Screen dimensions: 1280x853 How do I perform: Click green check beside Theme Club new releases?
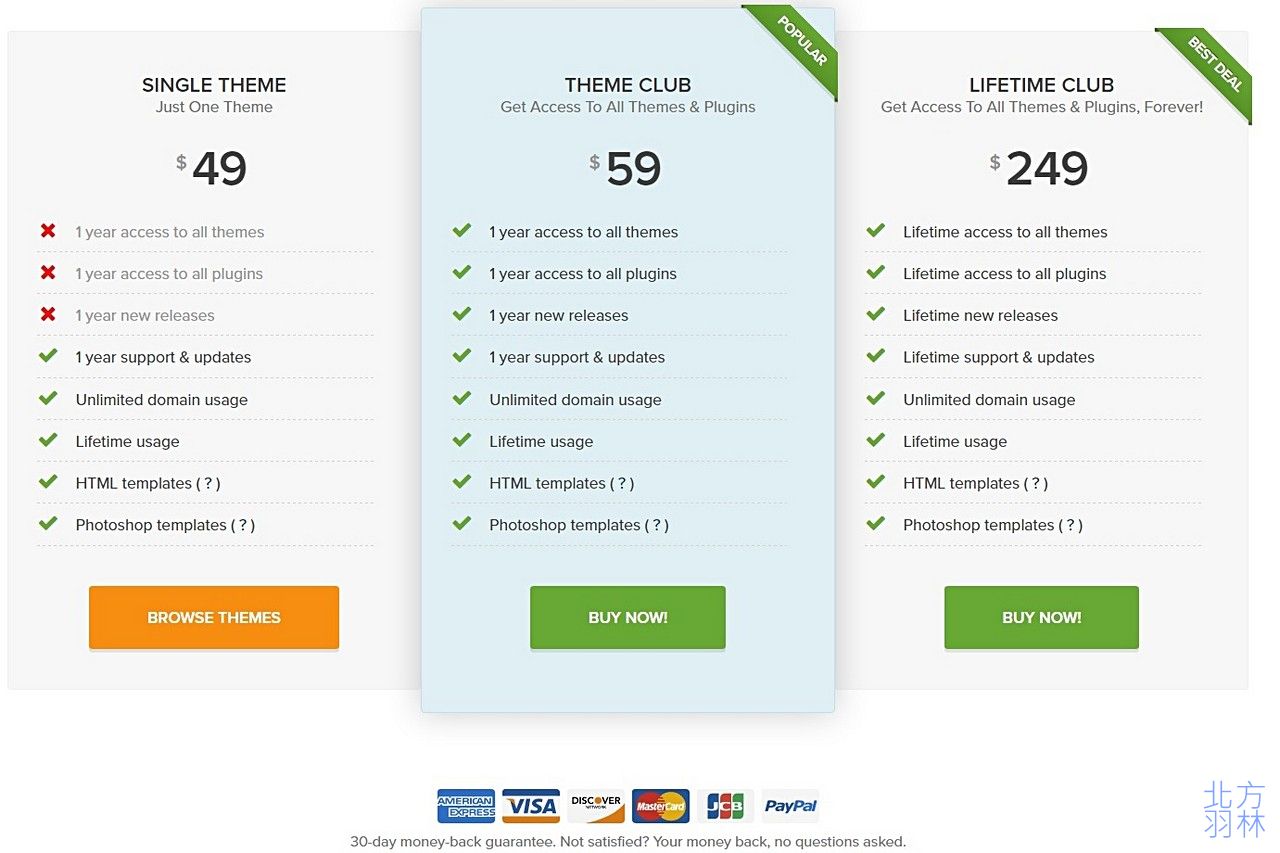(x=461, y=314)
